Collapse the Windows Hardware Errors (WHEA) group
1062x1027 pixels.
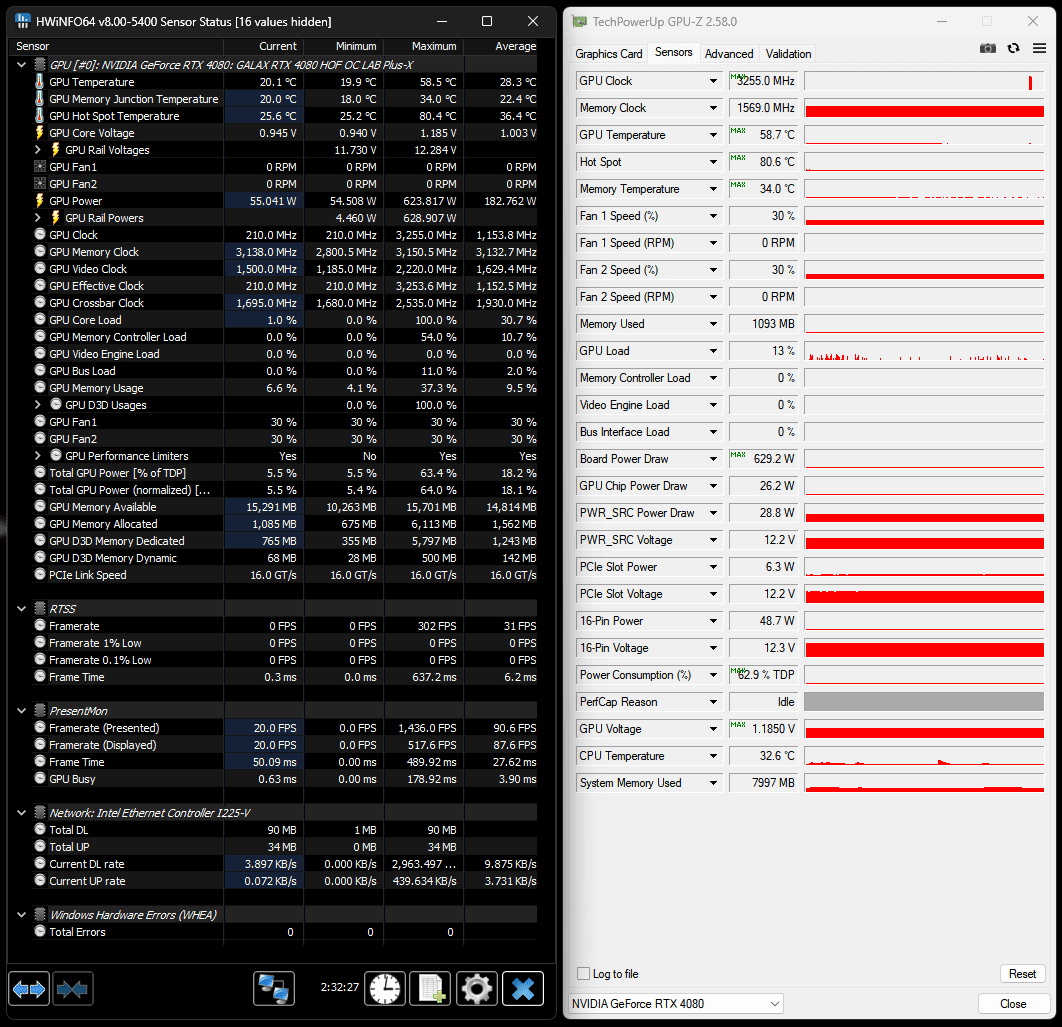[22, 915]
